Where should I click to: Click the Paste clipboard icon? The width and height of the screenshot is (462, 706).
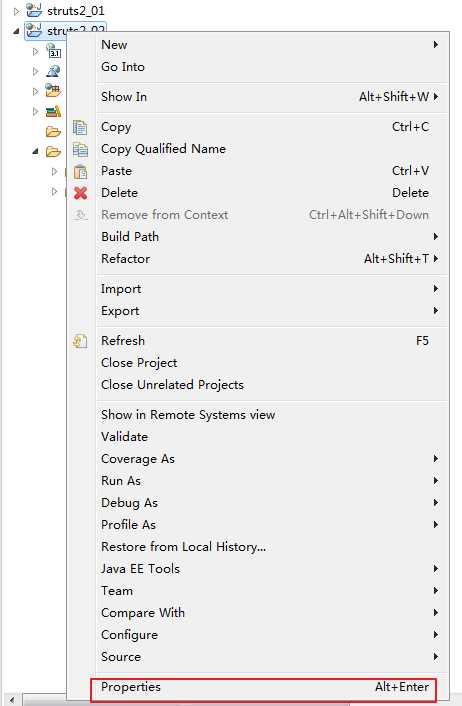coord(80,171)
